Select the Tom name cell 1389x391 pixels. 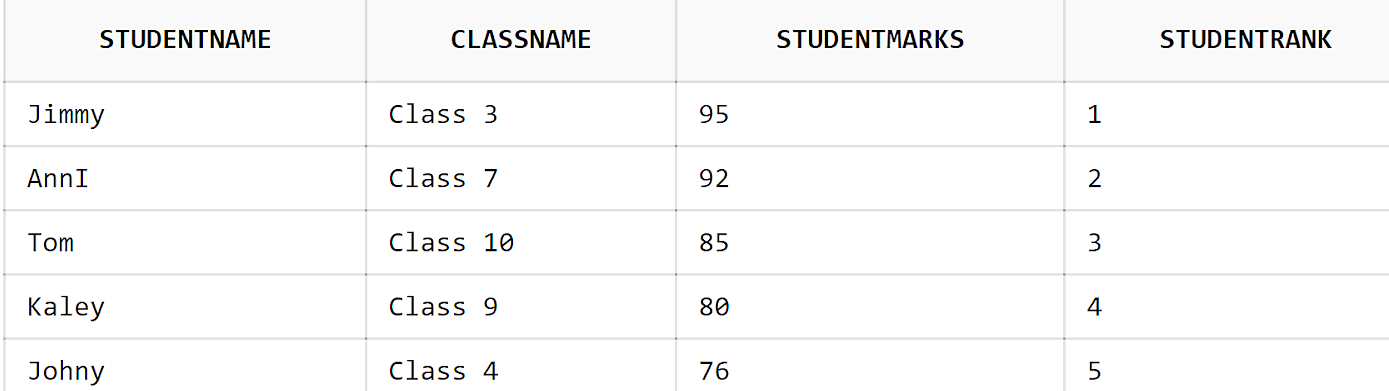point(185,242)
